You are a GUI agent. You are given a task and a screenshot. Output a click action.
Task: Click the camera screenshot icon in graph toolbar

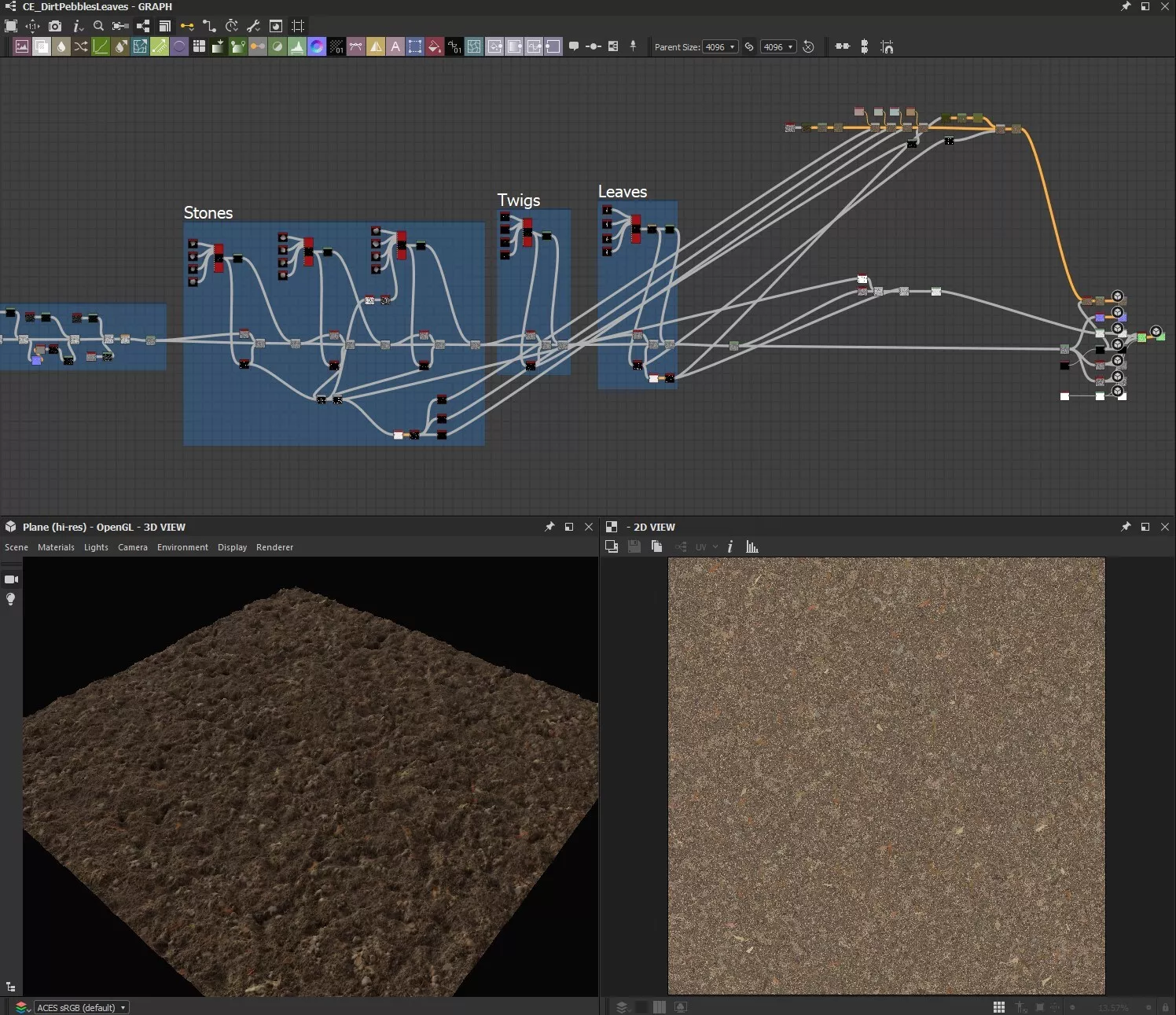click(55, 26)
